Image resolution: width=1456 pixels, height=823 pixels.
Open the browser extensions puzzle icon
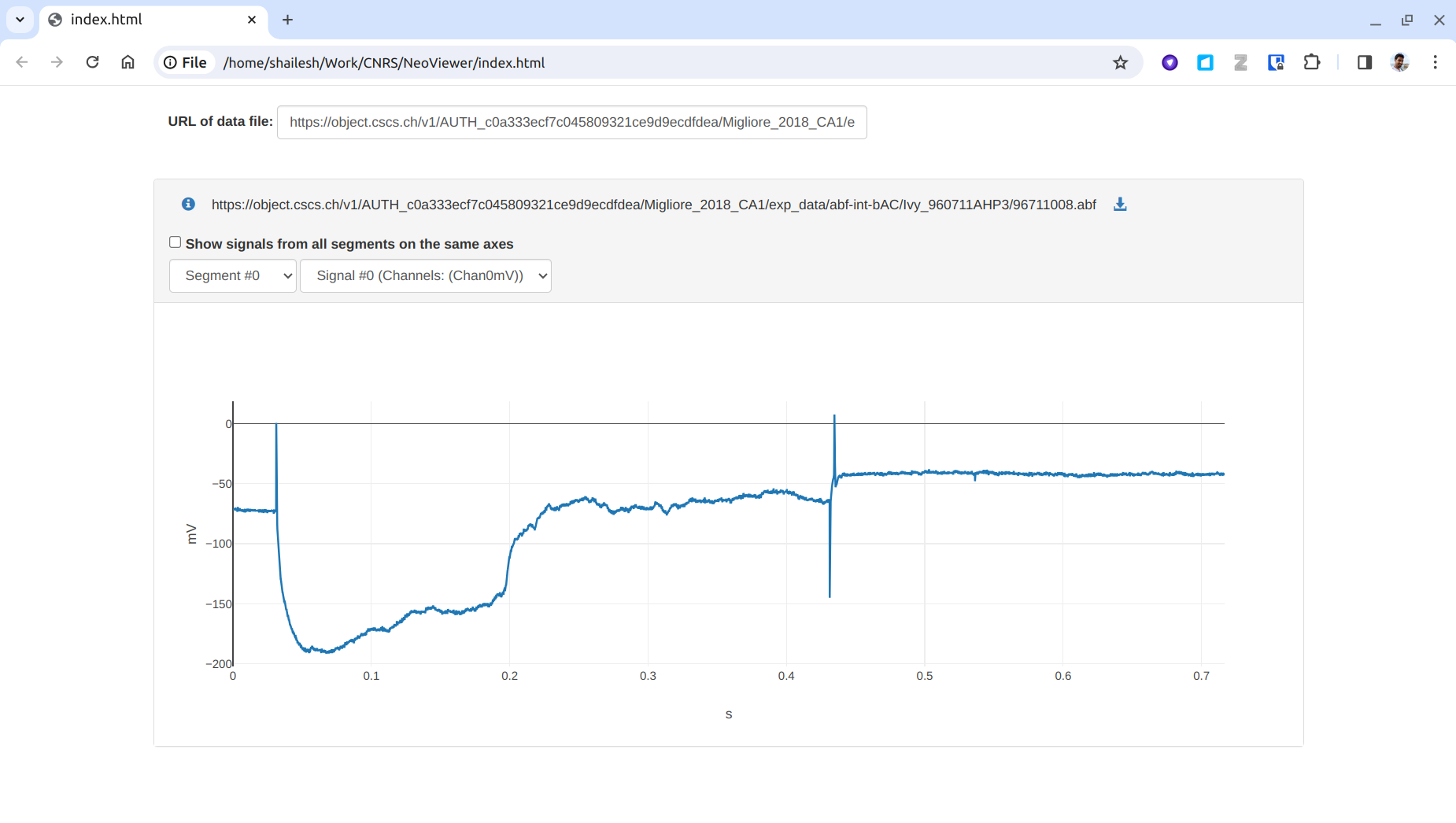[1311, 63]
